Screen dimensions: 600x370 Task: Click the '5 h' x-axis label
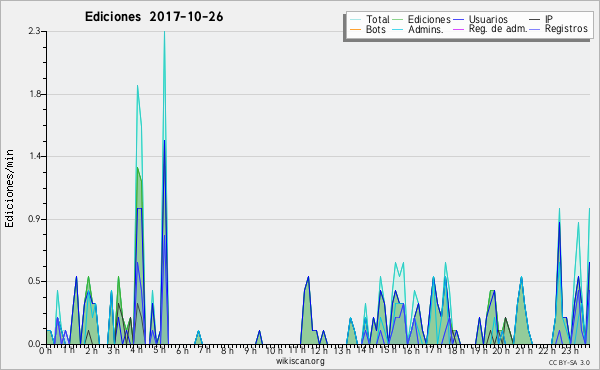[159, 350]
